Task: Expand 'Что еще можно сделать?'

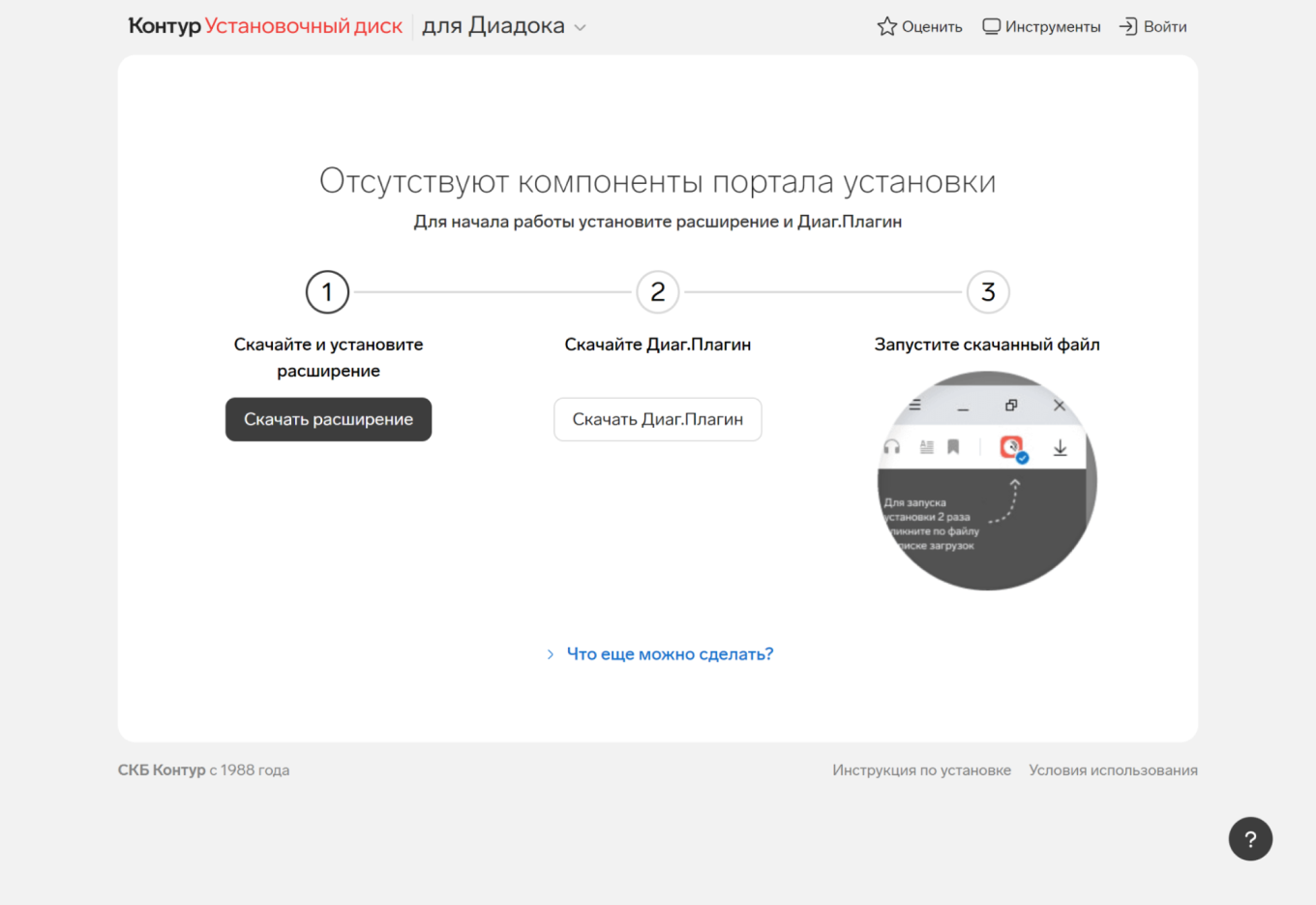Action: coord(670,654)
